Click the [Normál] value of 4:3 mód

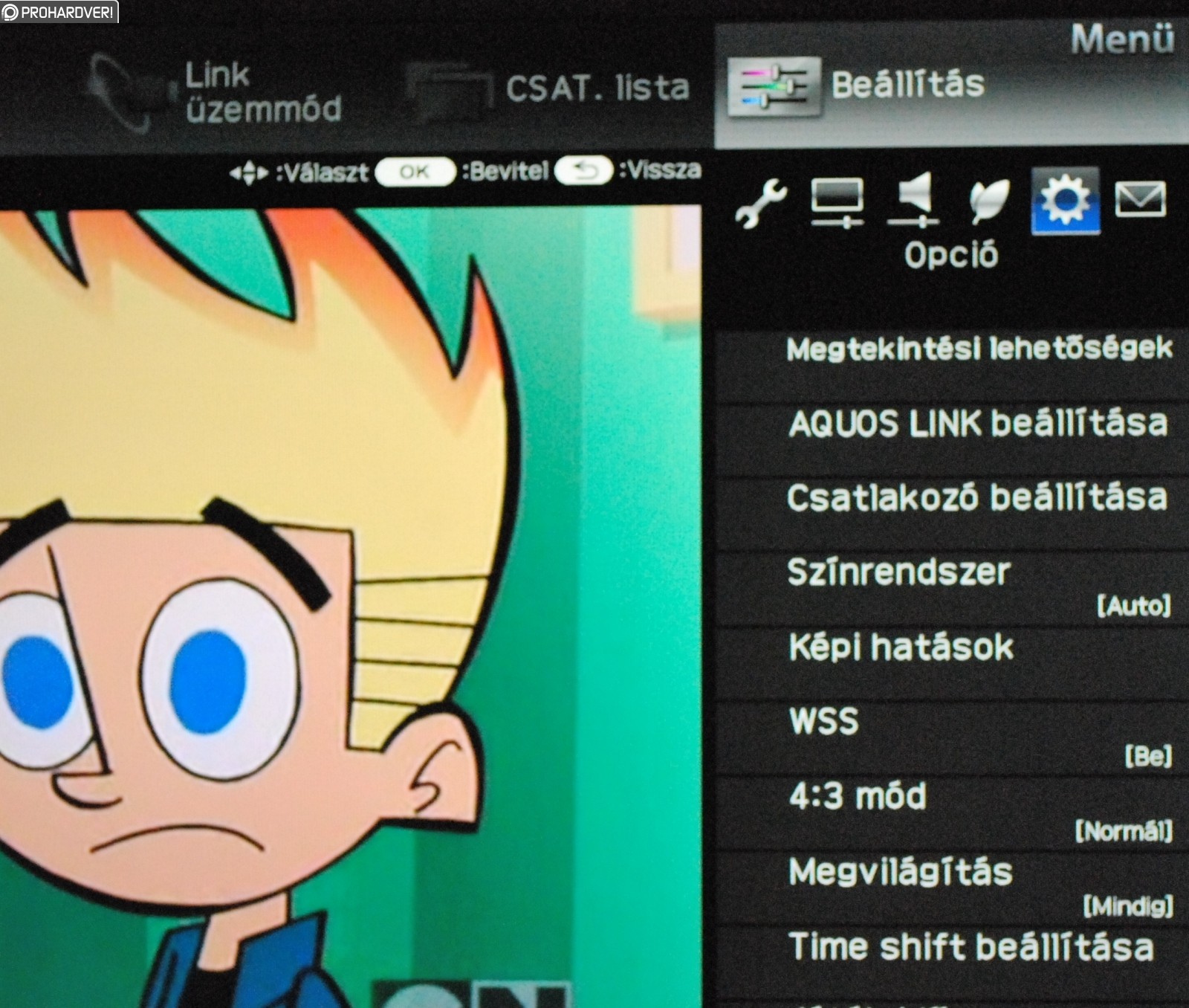click(x=1124, y=830)
